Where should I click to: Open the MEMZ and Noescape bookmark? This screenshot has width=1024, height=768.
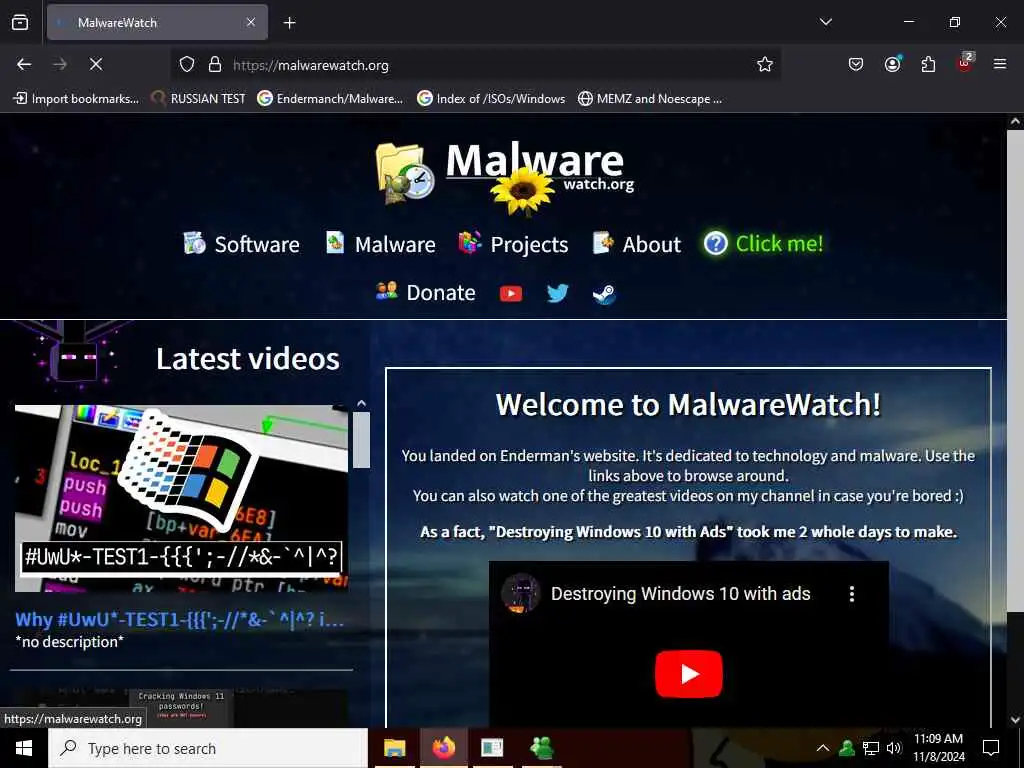[650, 99]
